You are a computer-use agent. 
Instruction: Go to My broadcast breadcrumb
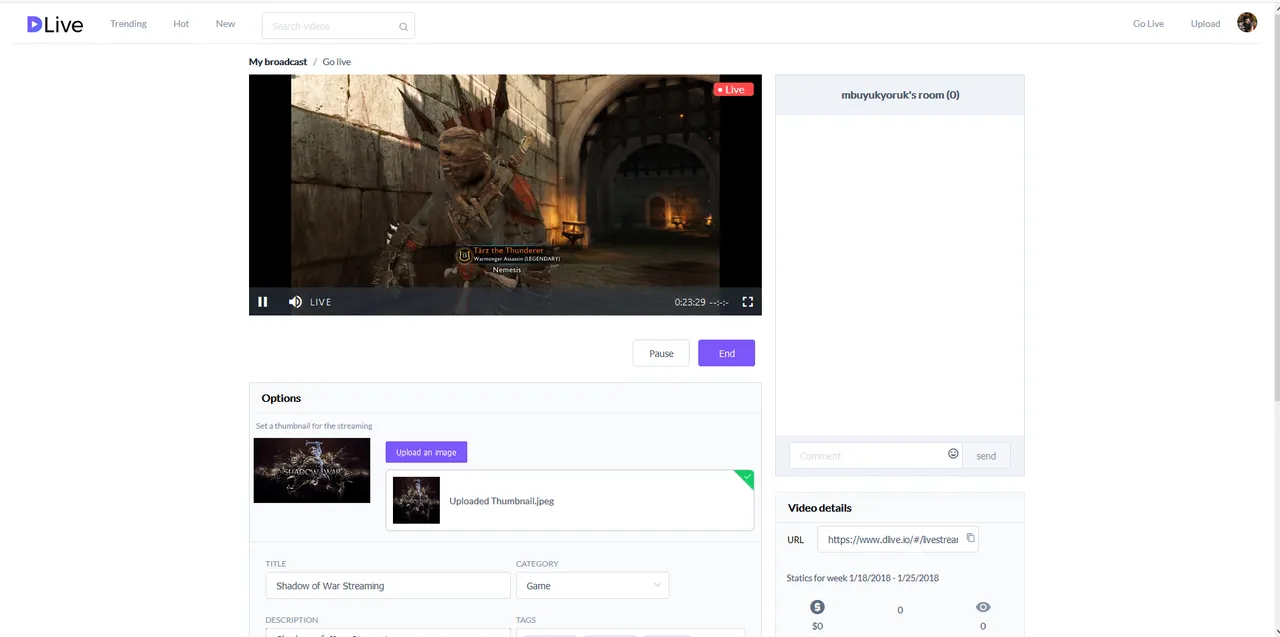click(x=278, y=62)
